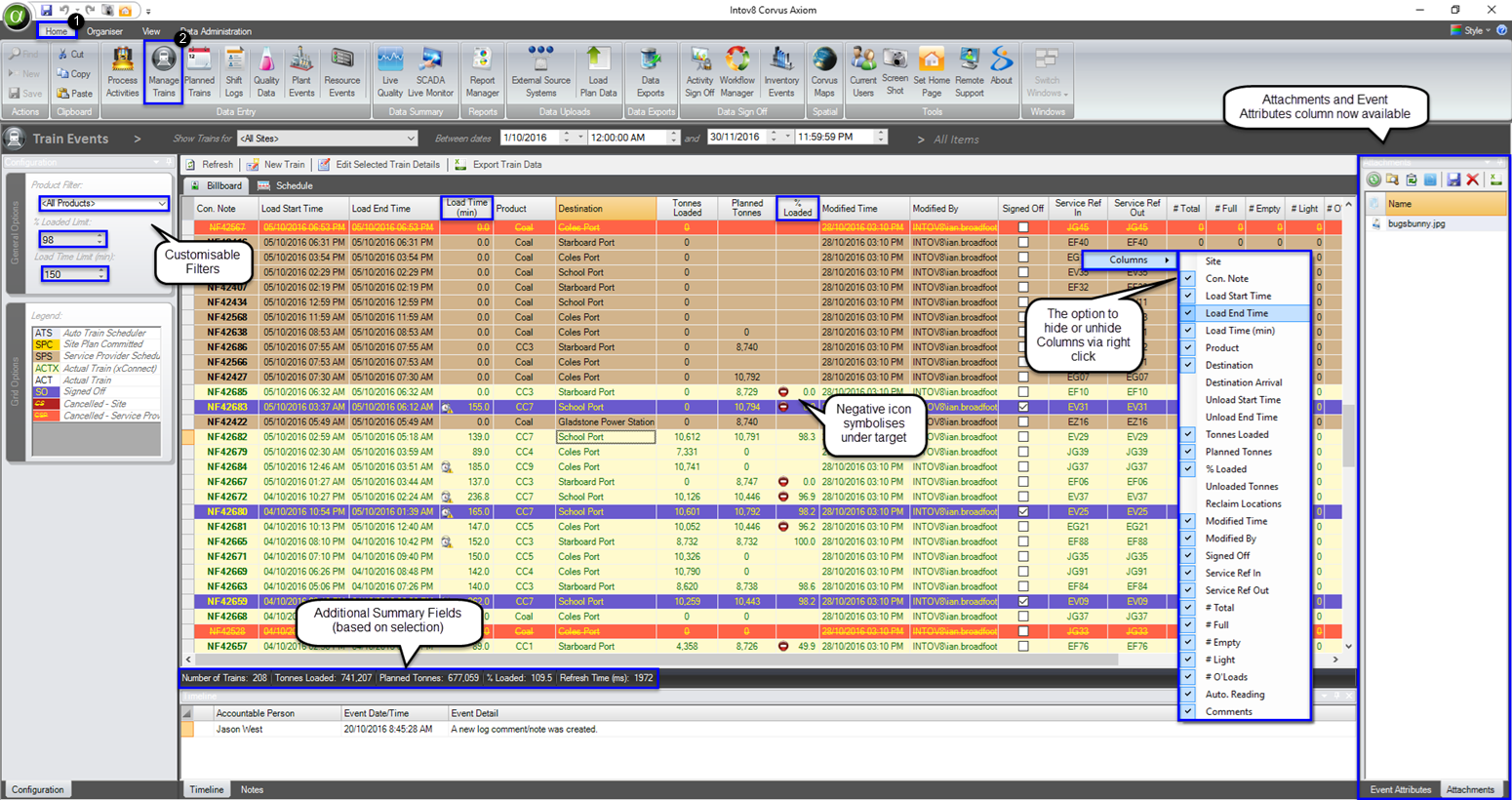Image resolution: width=1512 pixels, height=800 pixels.
Task: Switch to the Schedule tab
Action: tap(285, 185)
